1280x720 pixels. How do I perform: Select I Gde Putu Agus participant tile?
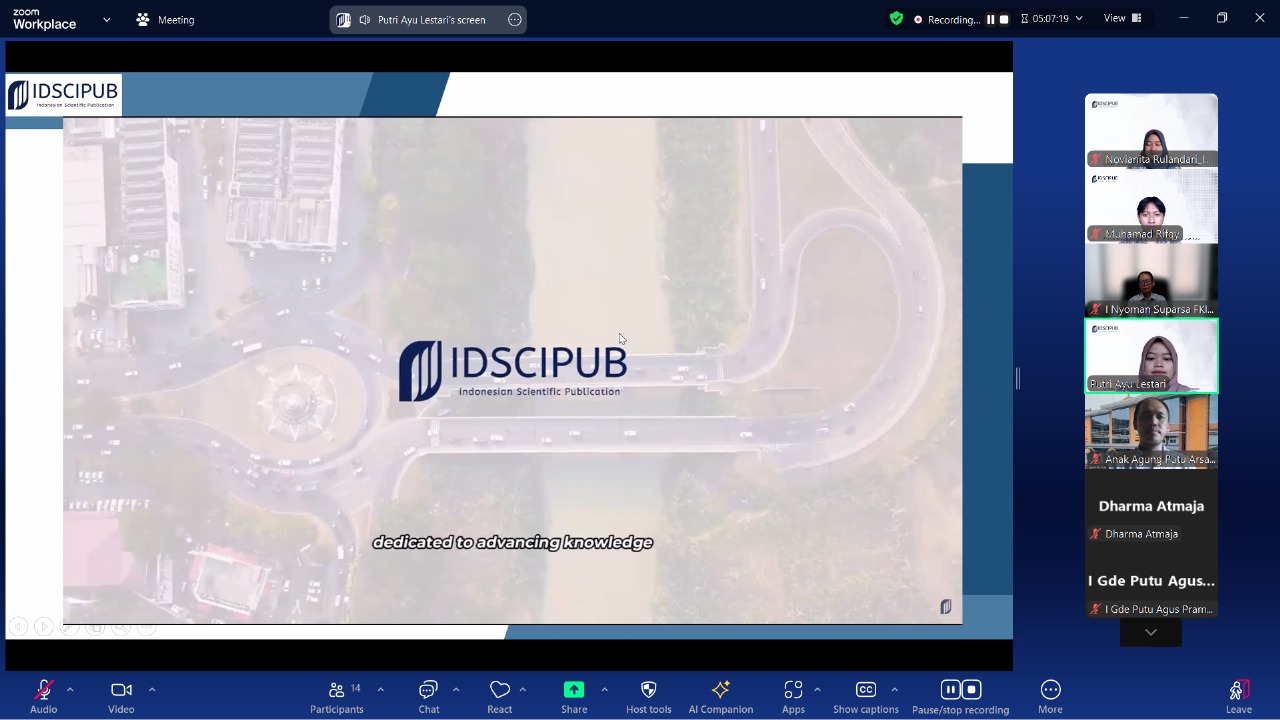[1151, 581]
